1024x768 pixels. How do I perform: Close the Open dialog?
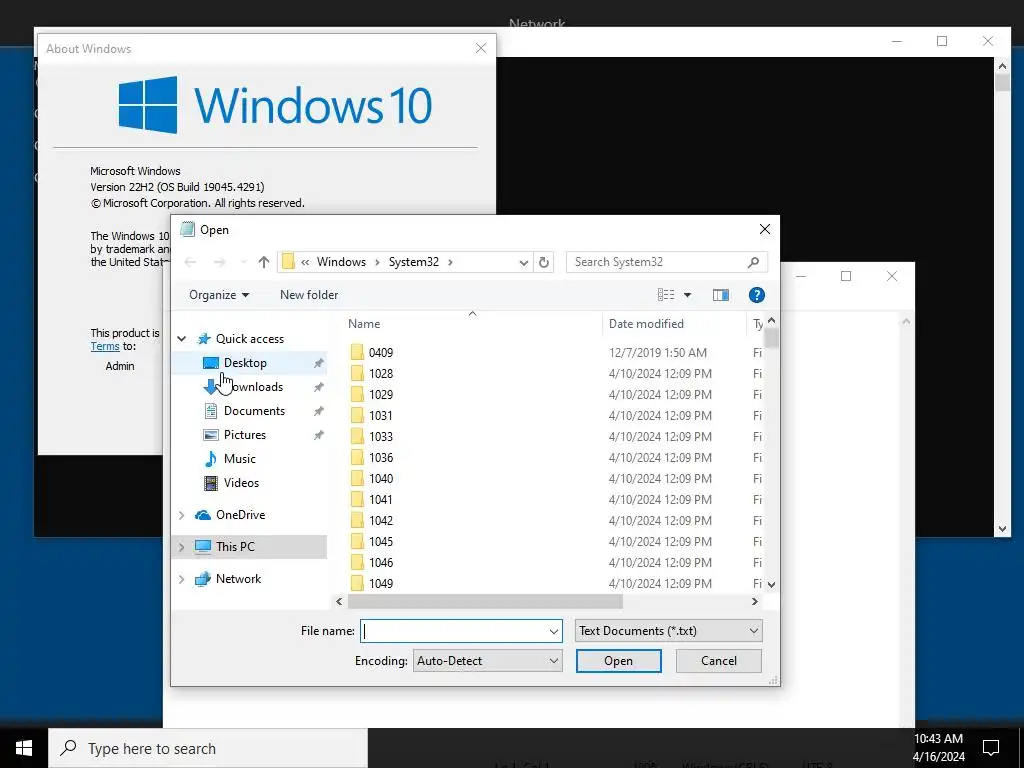765,229
